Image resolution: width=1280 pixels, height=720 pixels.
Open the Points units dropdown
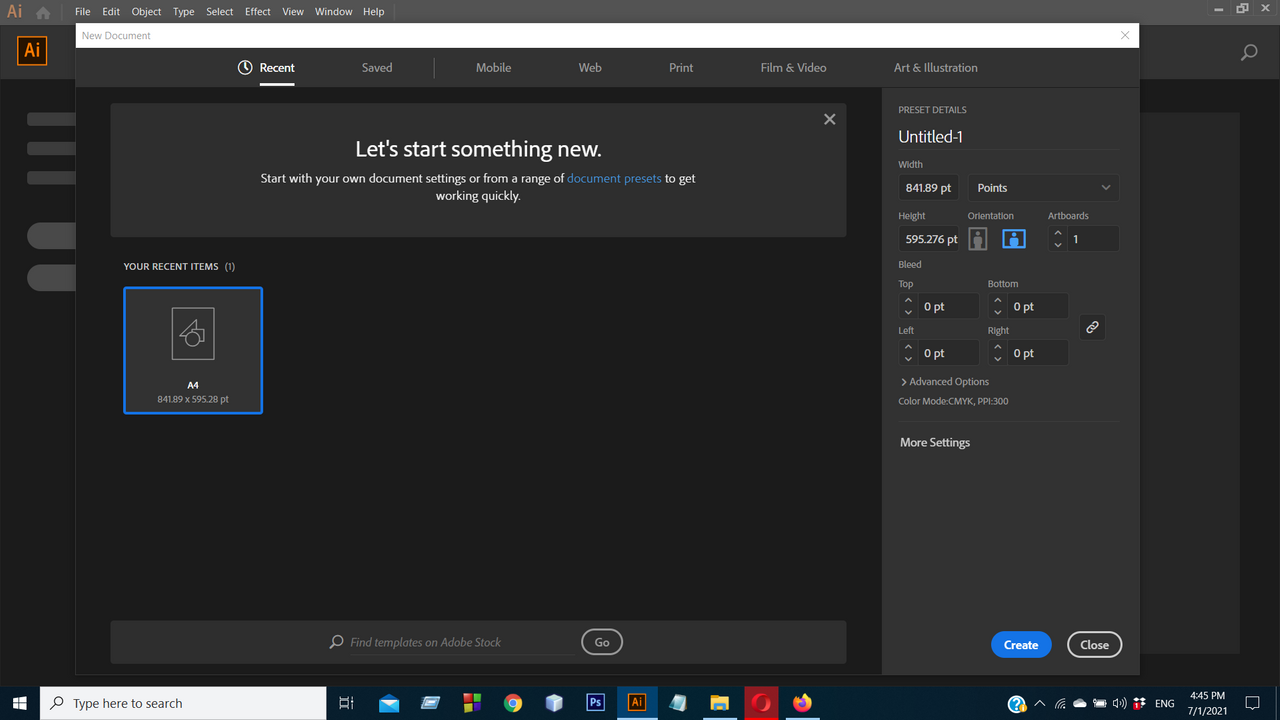[1043, 188]
